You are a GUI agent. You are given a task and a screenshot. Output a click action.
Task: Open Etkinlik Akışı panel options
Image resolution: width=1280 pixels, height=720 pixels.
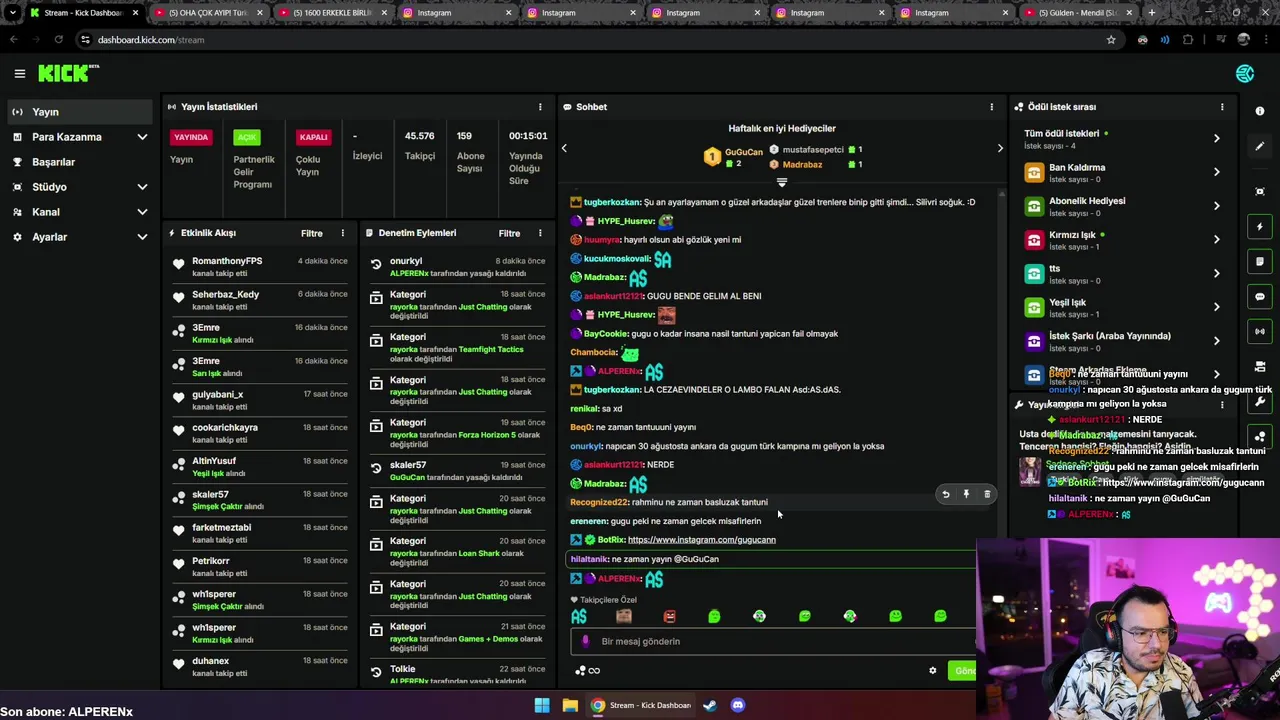pos(342,233)
